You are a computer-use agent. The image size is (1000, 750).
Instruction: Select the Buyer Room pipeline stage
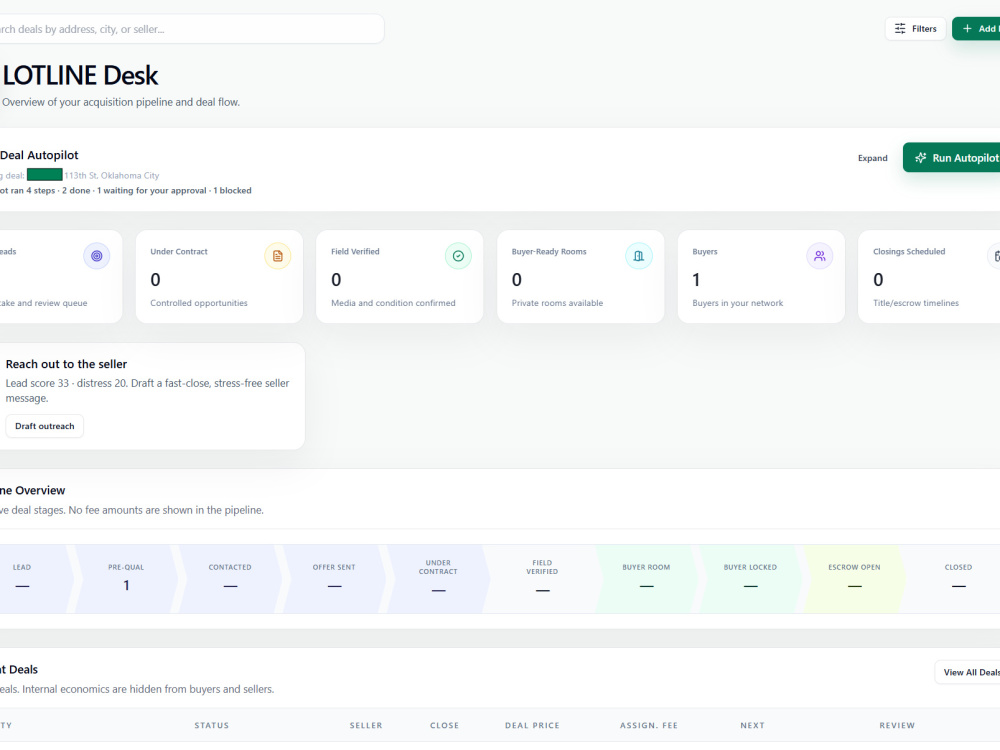pyautogui.click(x=646, y=578)
